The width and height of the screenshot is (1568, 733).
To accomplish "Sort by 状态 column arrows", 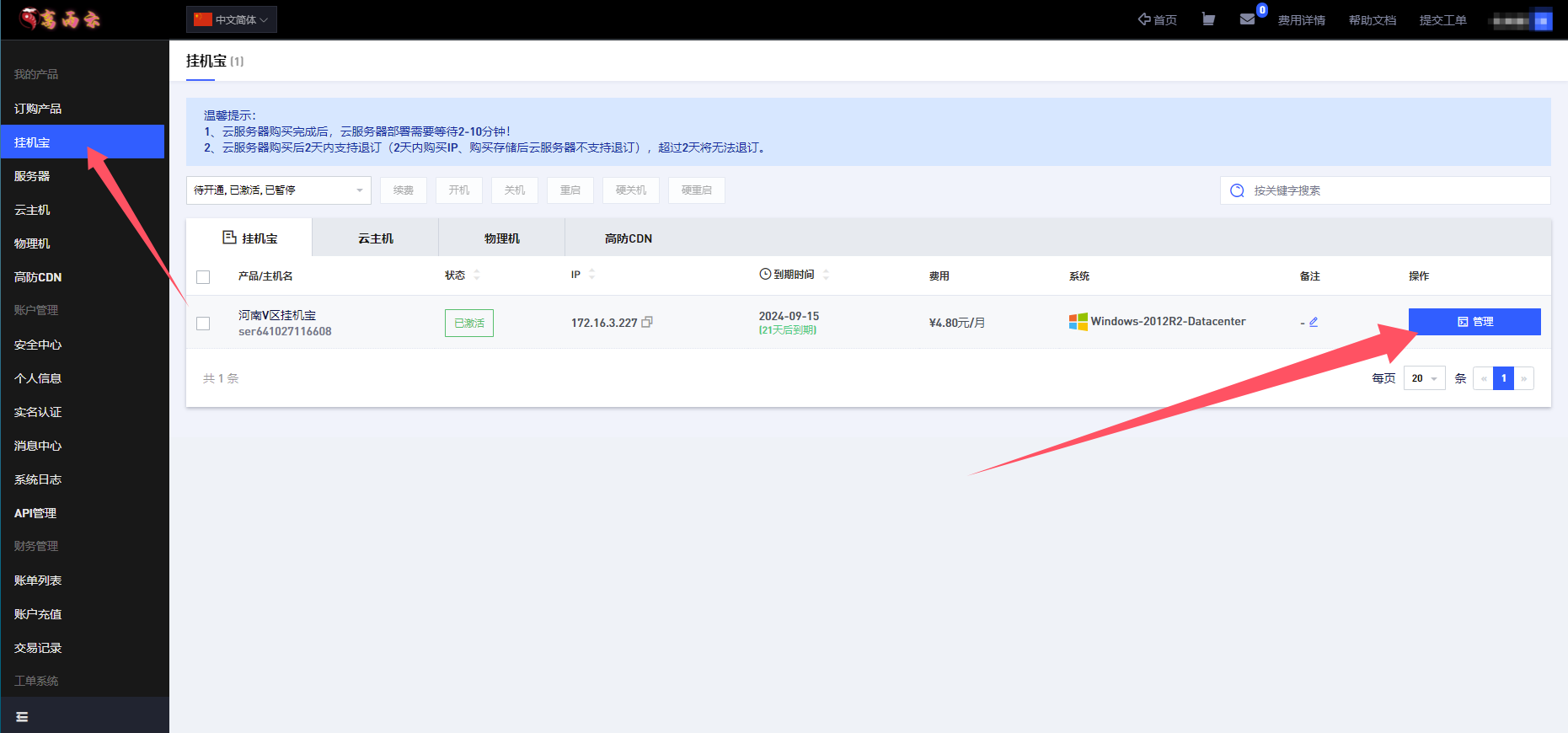I will [x=477, y=275].
